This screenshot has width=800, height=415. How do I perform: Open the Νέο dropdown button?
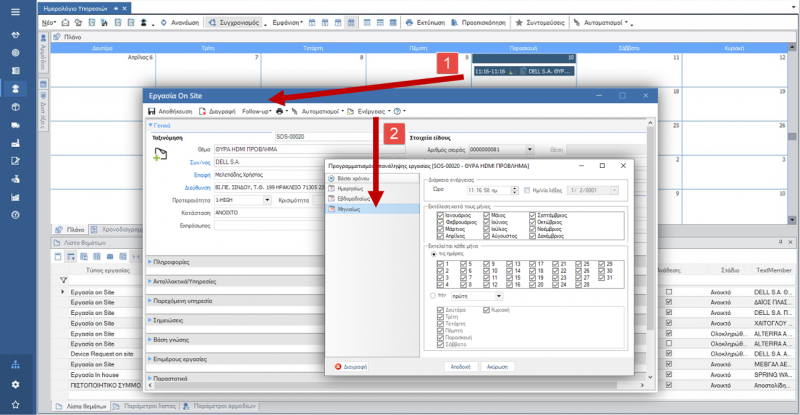pos(48,22)
